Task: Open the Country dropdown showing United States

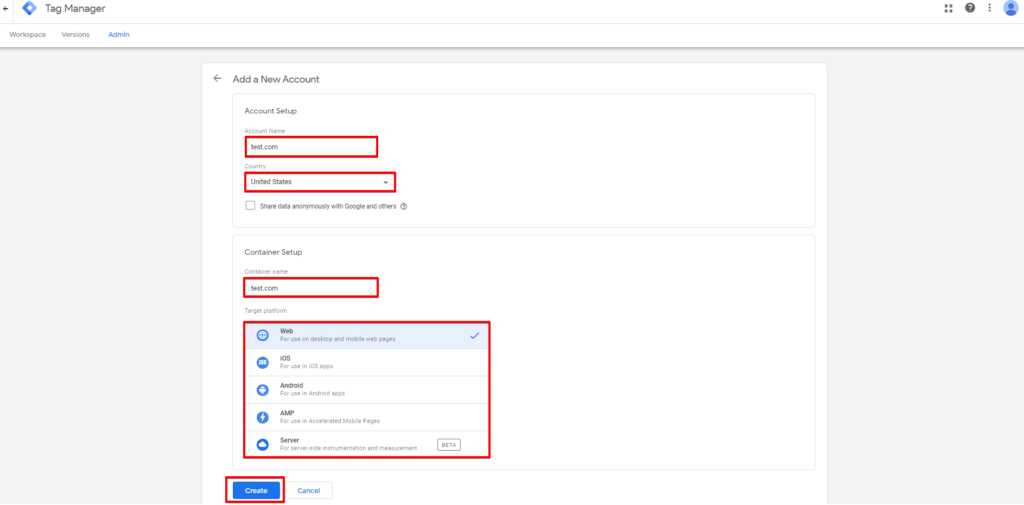Action: click(x=320, y=182)
